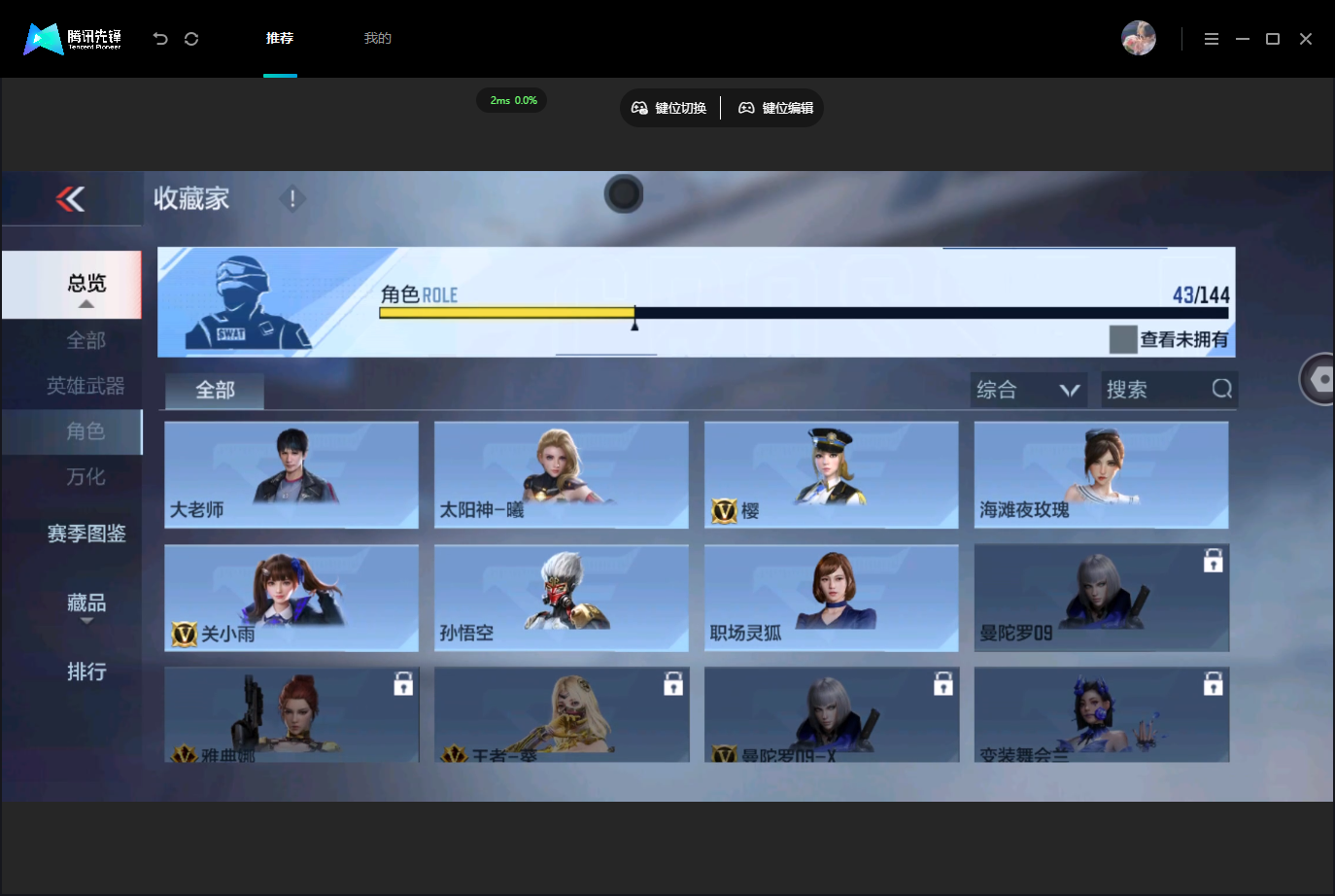Click the undo back arrow icon
The image size is (1335, 896).
160,39
